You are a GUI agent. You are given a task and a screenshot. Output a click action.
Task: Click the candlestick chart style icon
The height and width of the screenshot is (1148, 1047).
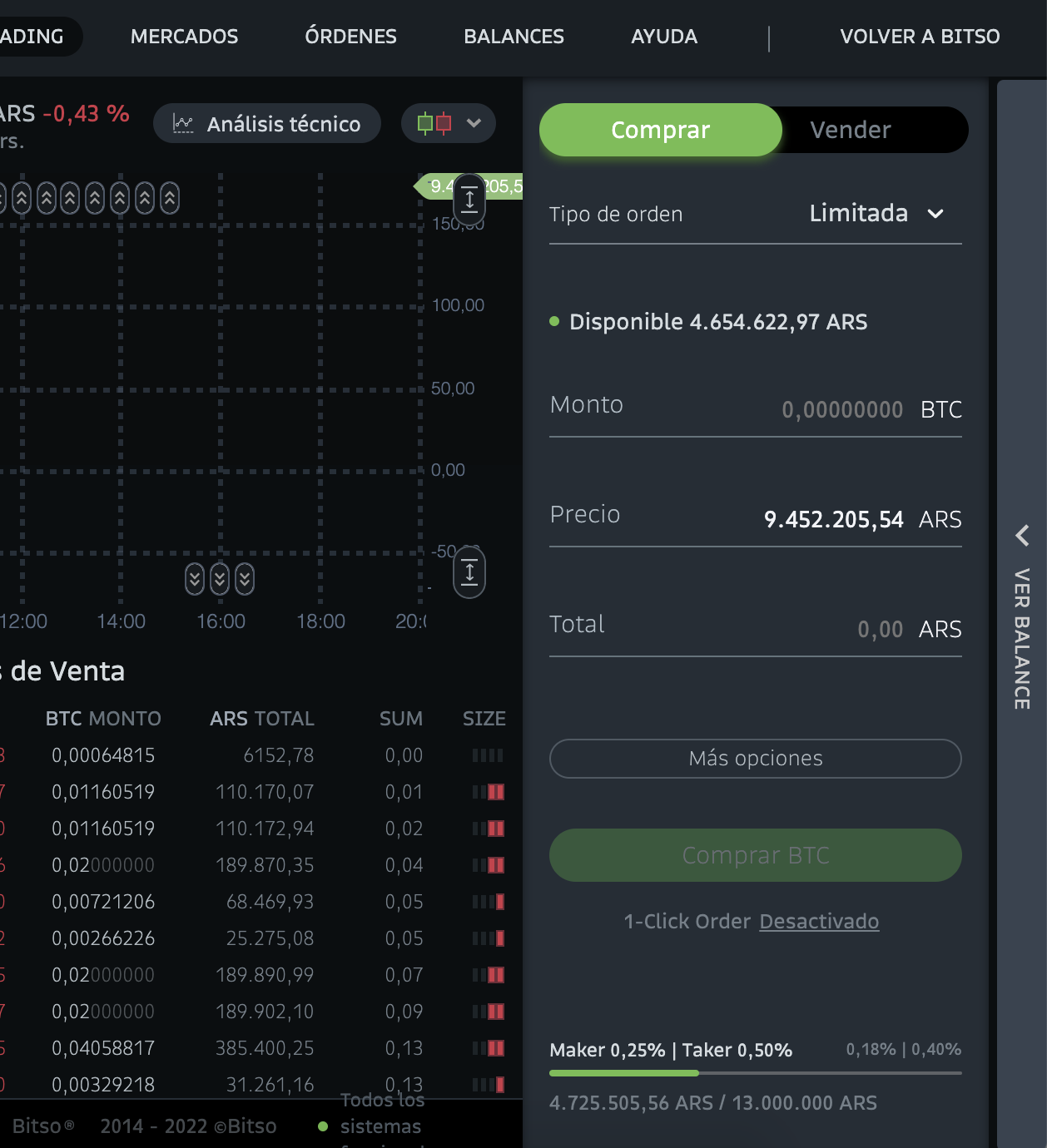click(434, 123)
